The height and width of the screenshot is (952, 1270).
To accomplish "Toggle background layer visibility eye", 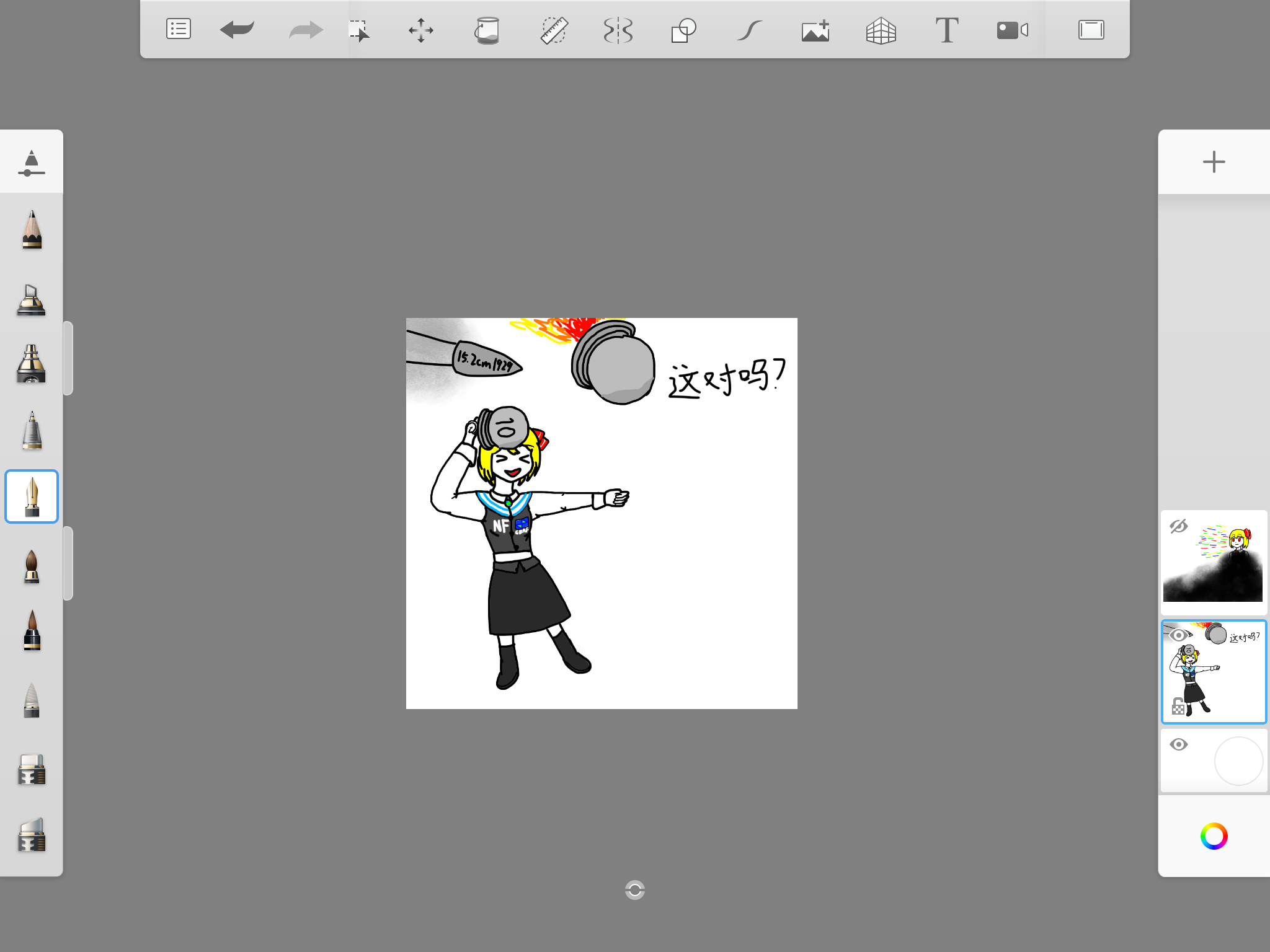I will click(1179, 744).
